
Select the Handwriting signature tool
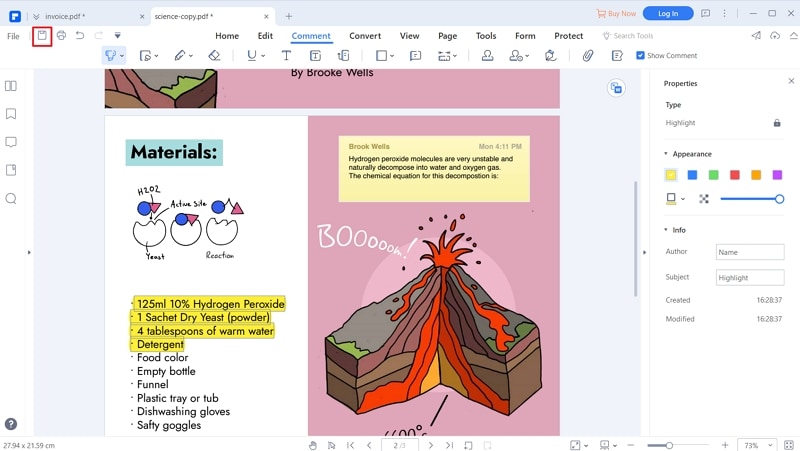coord(550,55)
